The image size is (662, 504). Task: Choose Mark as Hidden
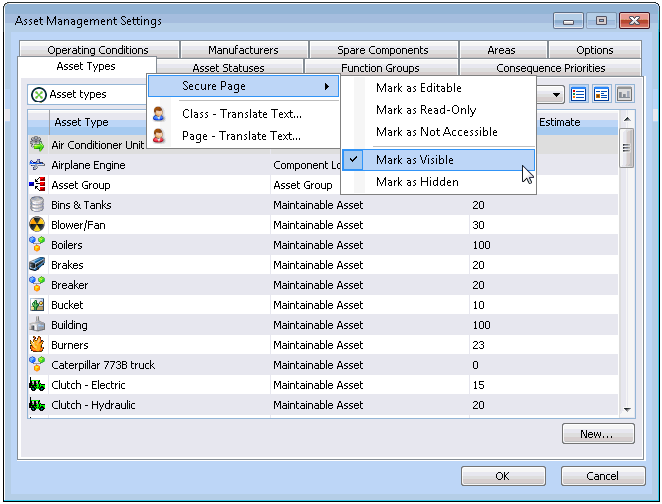pos(439,182)
